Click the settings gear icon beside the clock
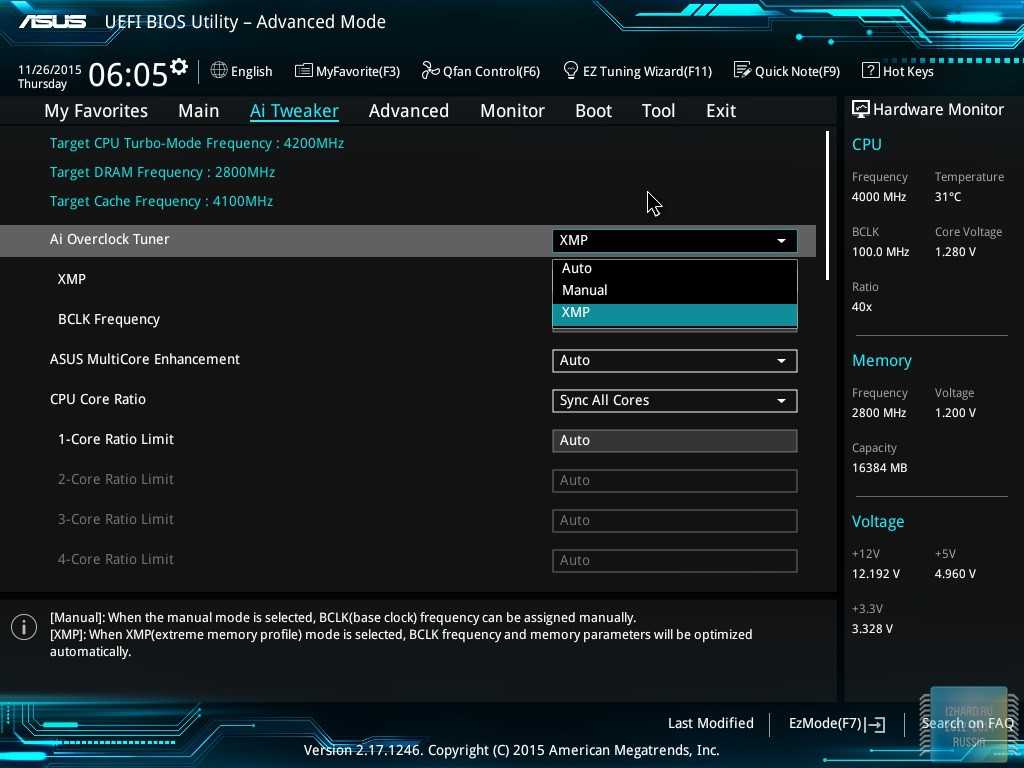The image size is (1024, 768). pos(179,67)
